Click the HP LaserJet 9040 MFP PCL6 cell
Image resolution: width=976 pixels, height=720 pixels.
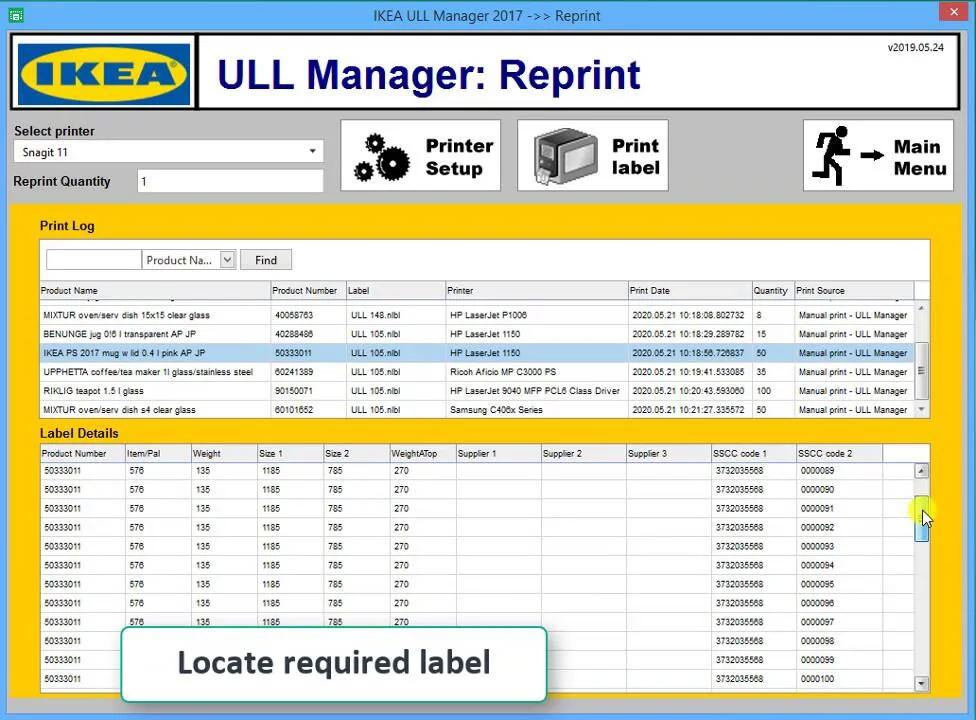(x=535, y=391)
